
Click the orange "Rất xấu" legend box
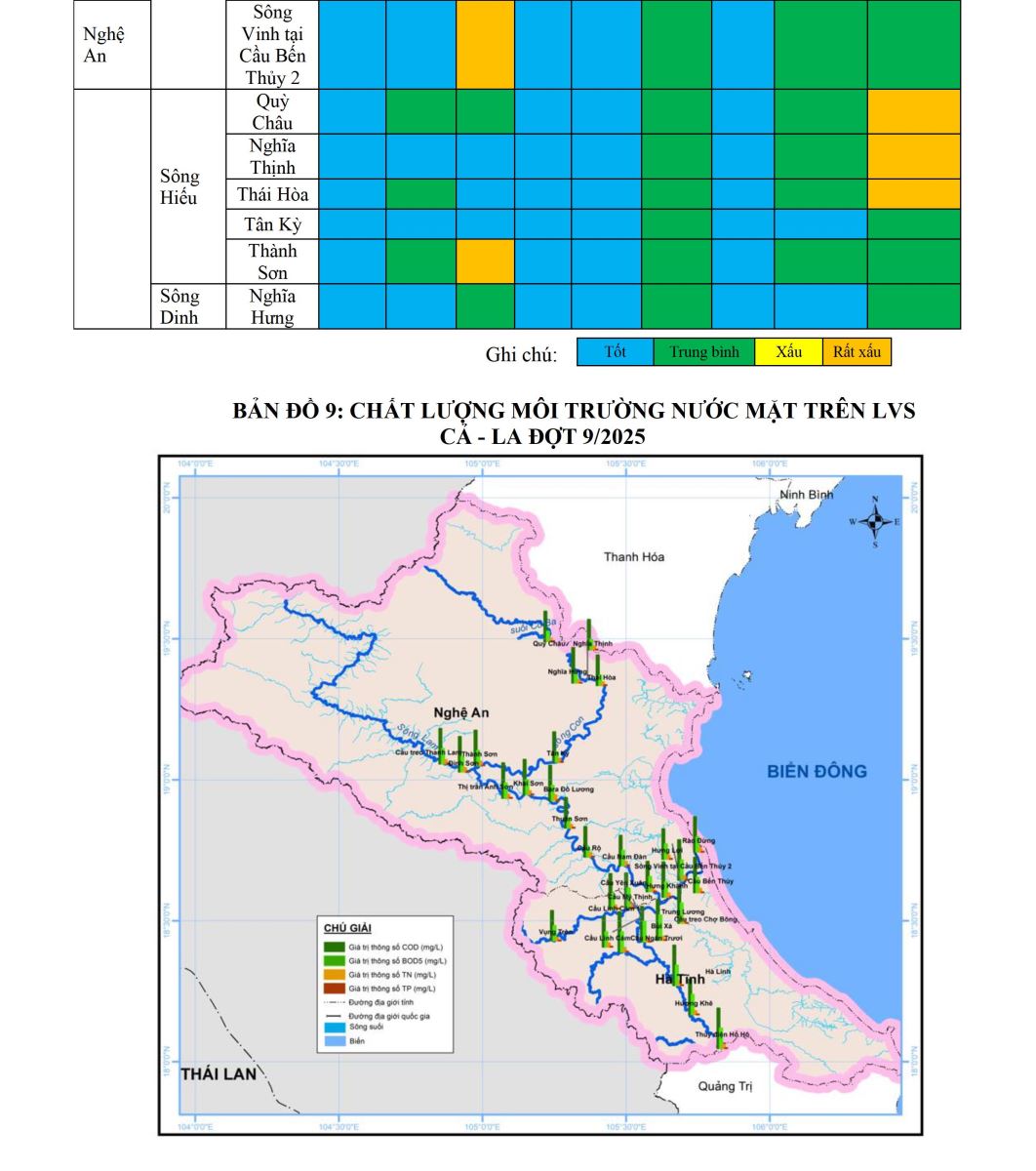(857, 352)
